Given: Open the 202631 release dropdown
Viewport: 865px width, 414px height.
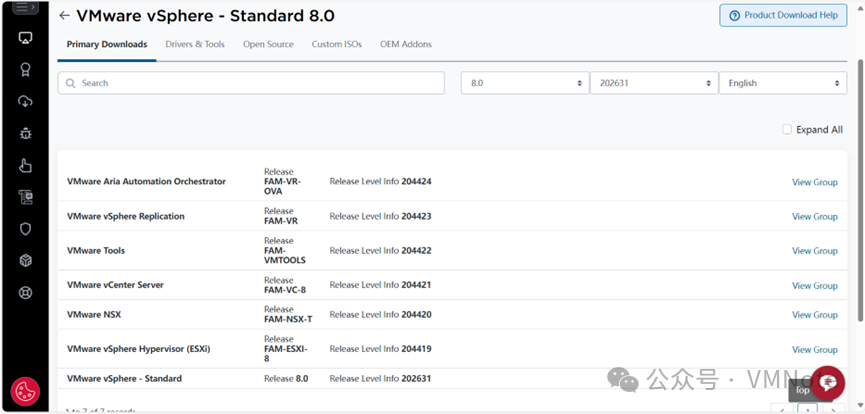Looking at the screenshot, I should coord(654,83).
